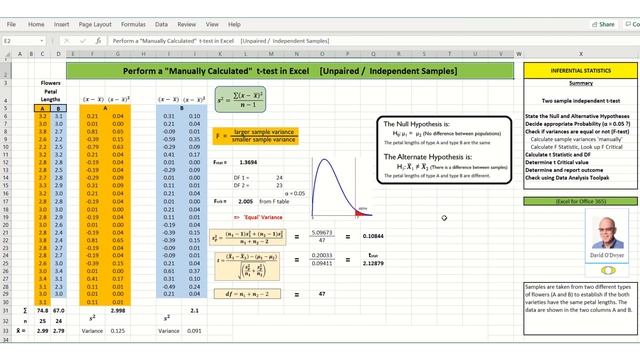640x360 pixels.
Task: Select the green title banner cell
Action: point(290,71)
